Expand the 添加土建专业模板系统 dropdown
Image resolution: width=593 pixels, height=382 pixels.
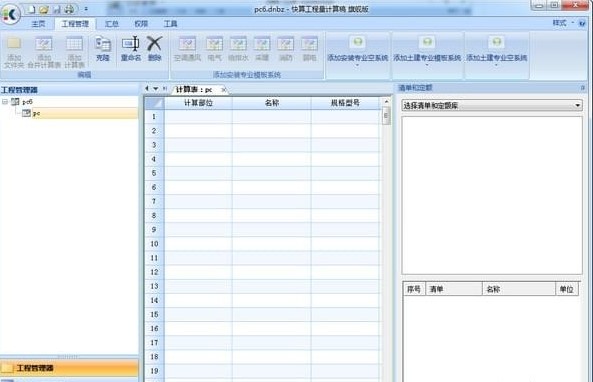[x=427, y=65]
